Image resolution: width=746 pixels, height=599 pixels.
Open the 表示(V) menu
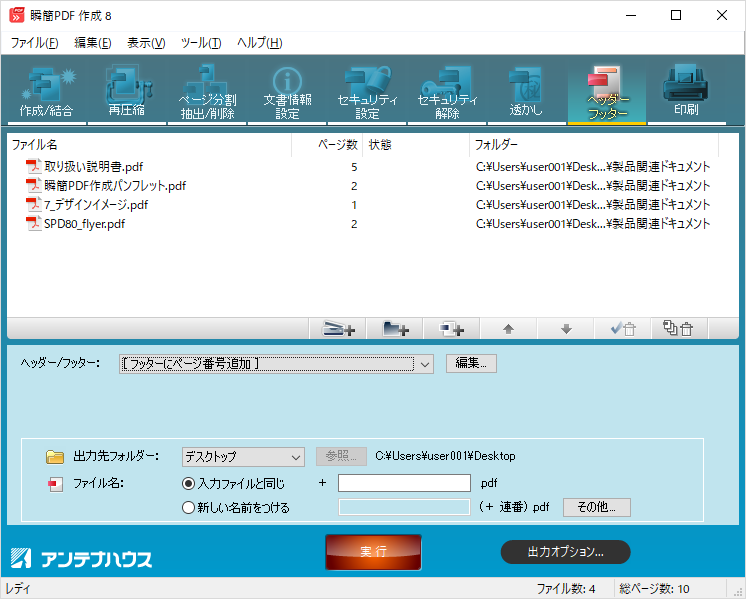coord(146,43)
